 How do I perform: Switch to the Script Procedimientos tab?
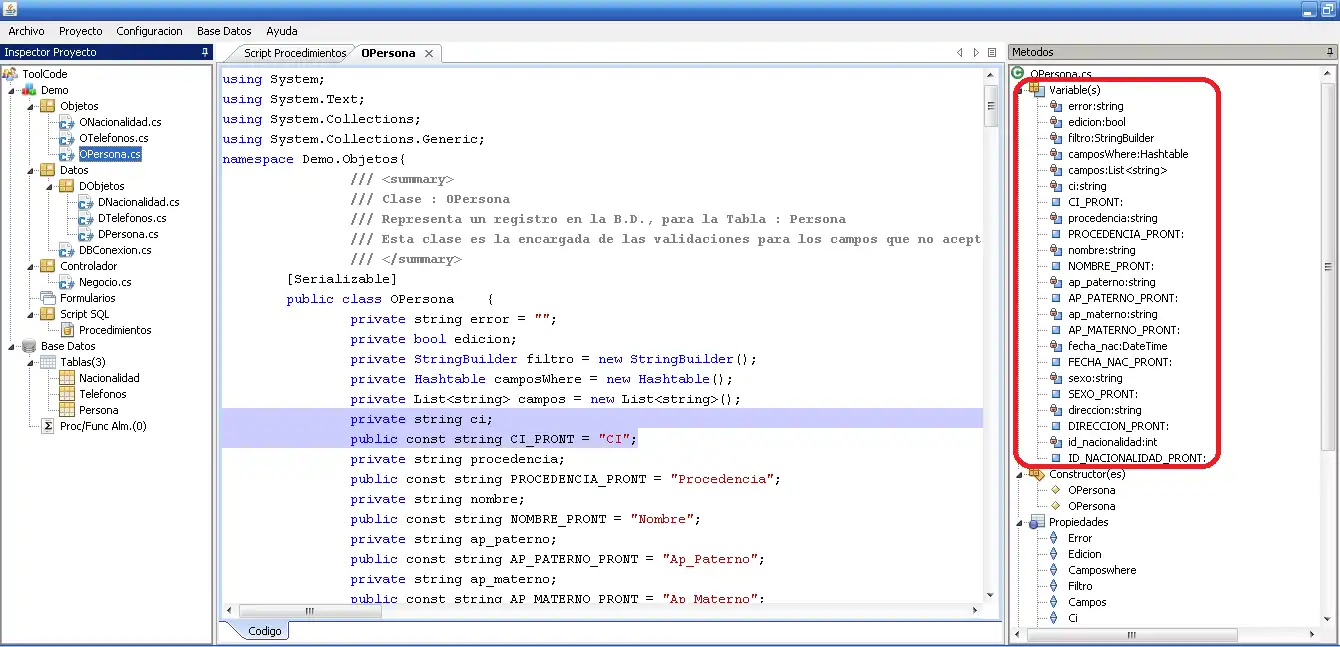(x=295, y=53)
